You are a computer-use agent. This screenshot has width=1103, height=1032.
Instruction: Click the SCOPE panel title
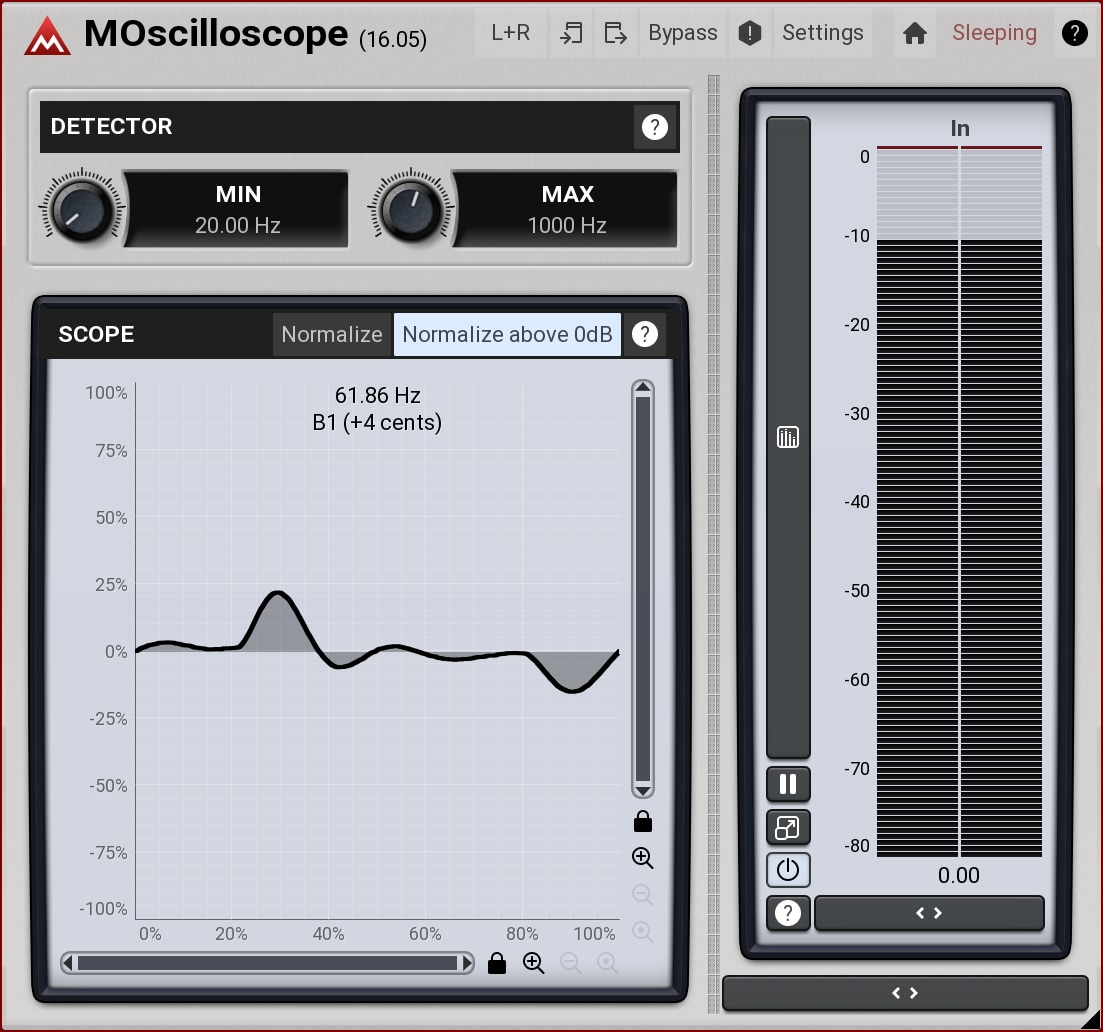click(96, 334)
